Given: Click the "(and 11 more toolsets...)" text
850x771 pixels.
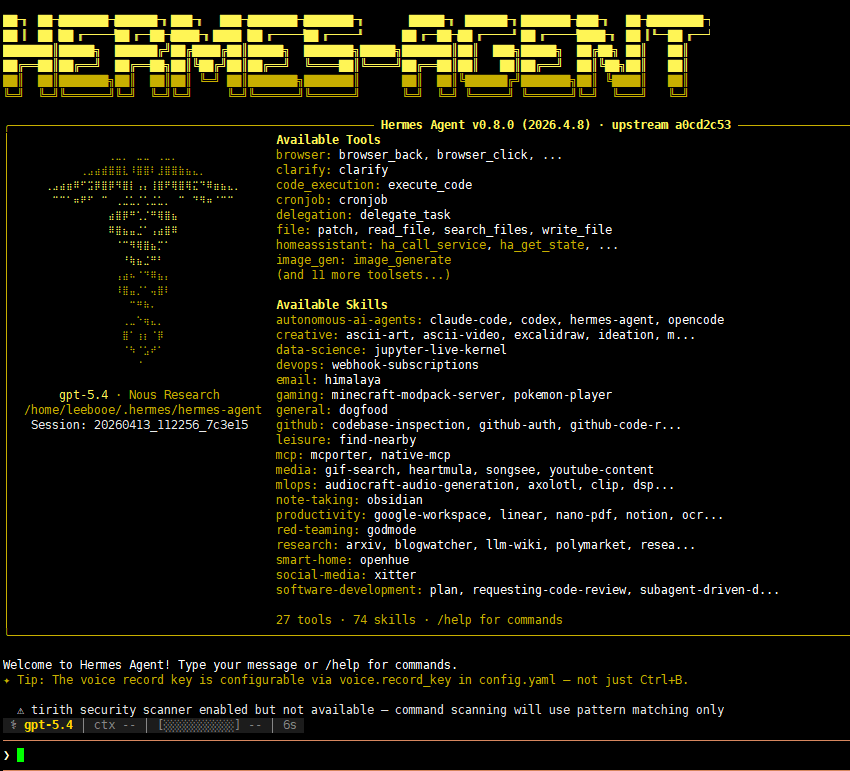Looking at the screenshot, I should (363, 275).
